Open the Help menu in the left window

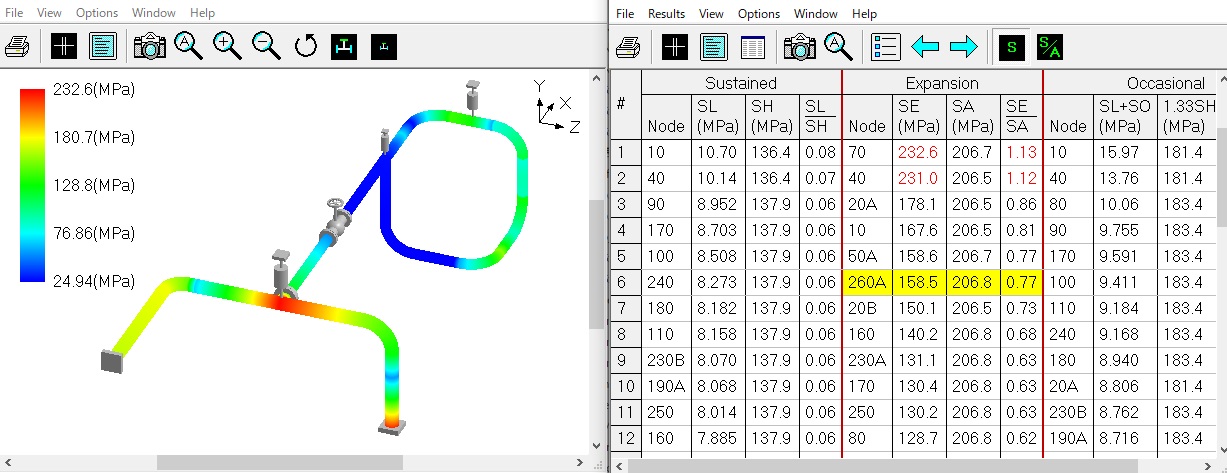[202, 13]
